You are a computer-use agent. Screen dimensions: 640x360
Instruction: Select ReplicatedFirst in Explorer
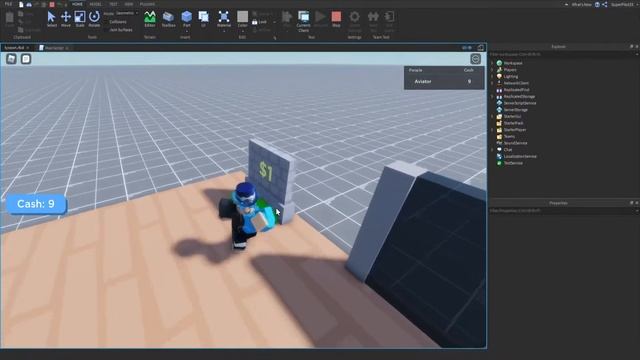[516, 90]
